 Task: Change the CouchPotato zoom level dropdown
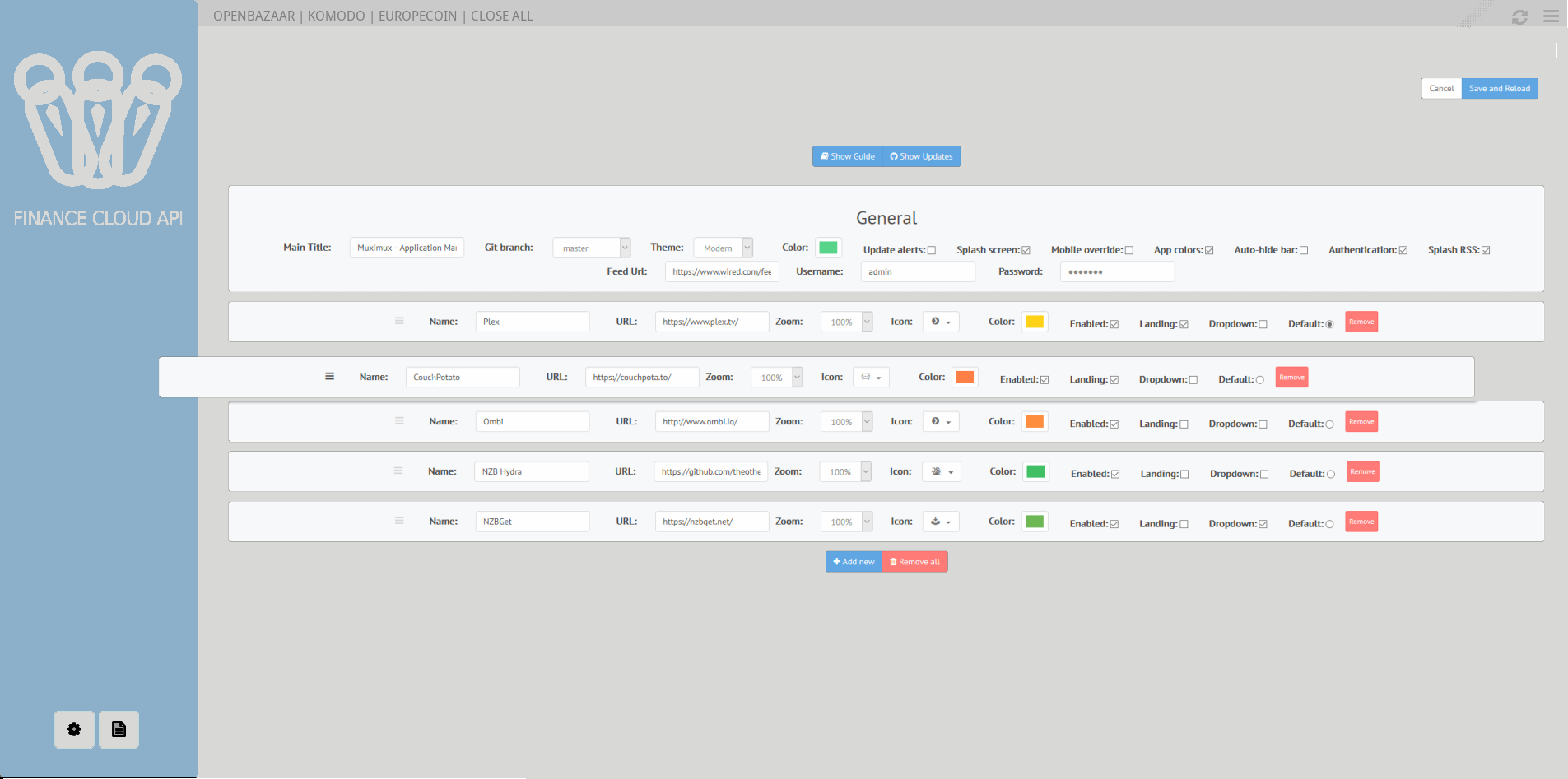[776, 377]
